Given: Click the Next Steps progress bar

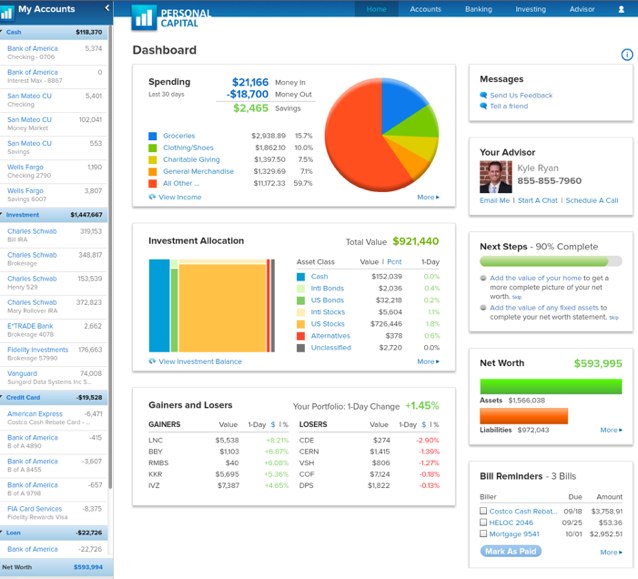Looking at the screenshot, I should click(x=551, y=261).
